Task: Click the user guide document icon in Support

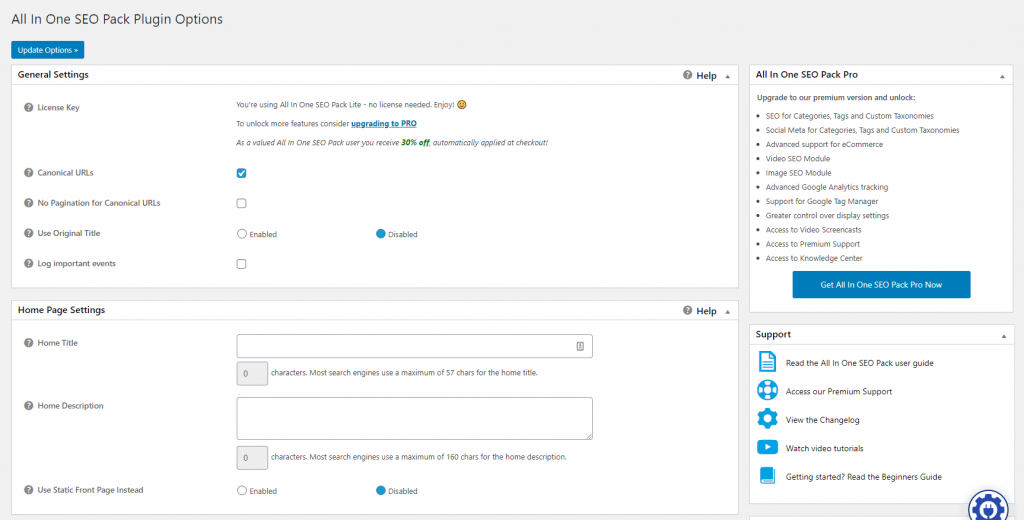Action: pos(767,362)
